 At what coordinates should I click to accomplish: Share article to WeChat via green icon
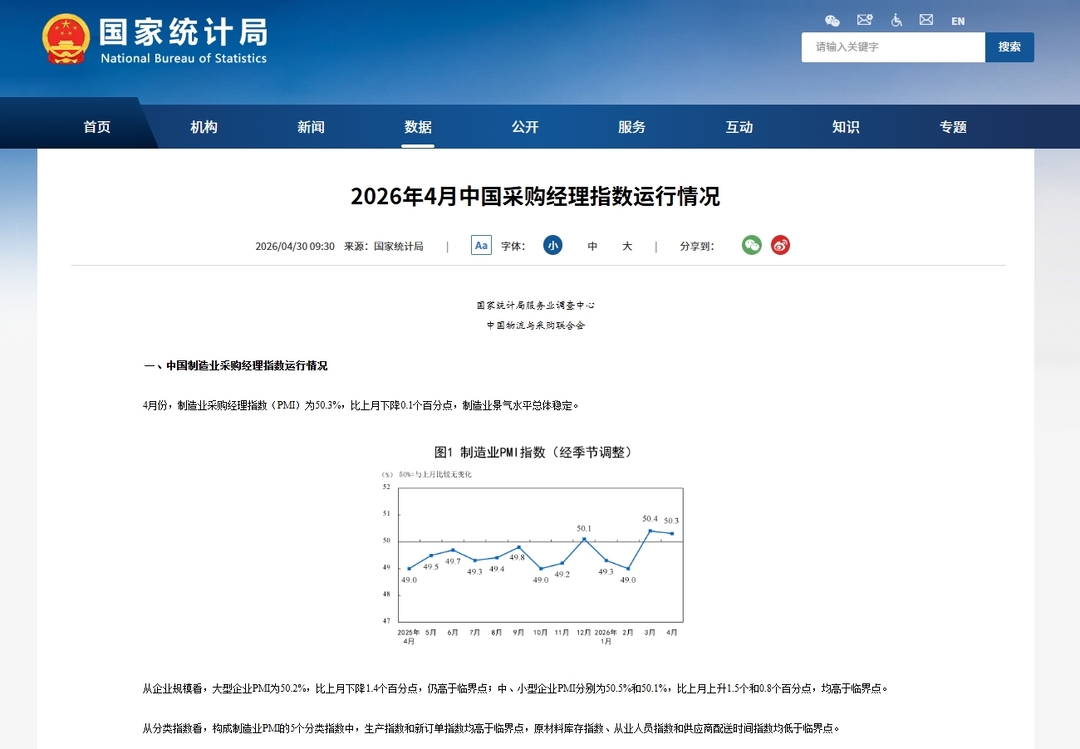(x=751, y=245)
